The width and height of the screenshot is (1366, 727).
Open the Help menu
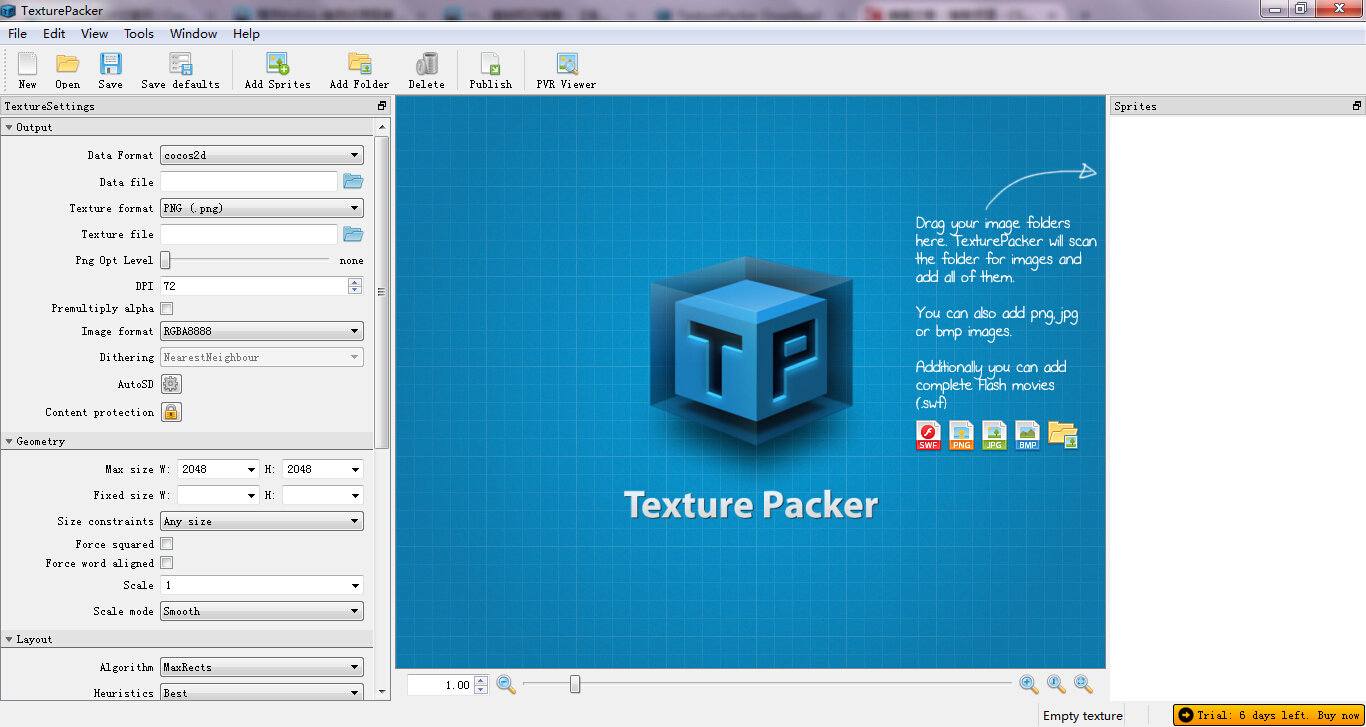[246, 33]
